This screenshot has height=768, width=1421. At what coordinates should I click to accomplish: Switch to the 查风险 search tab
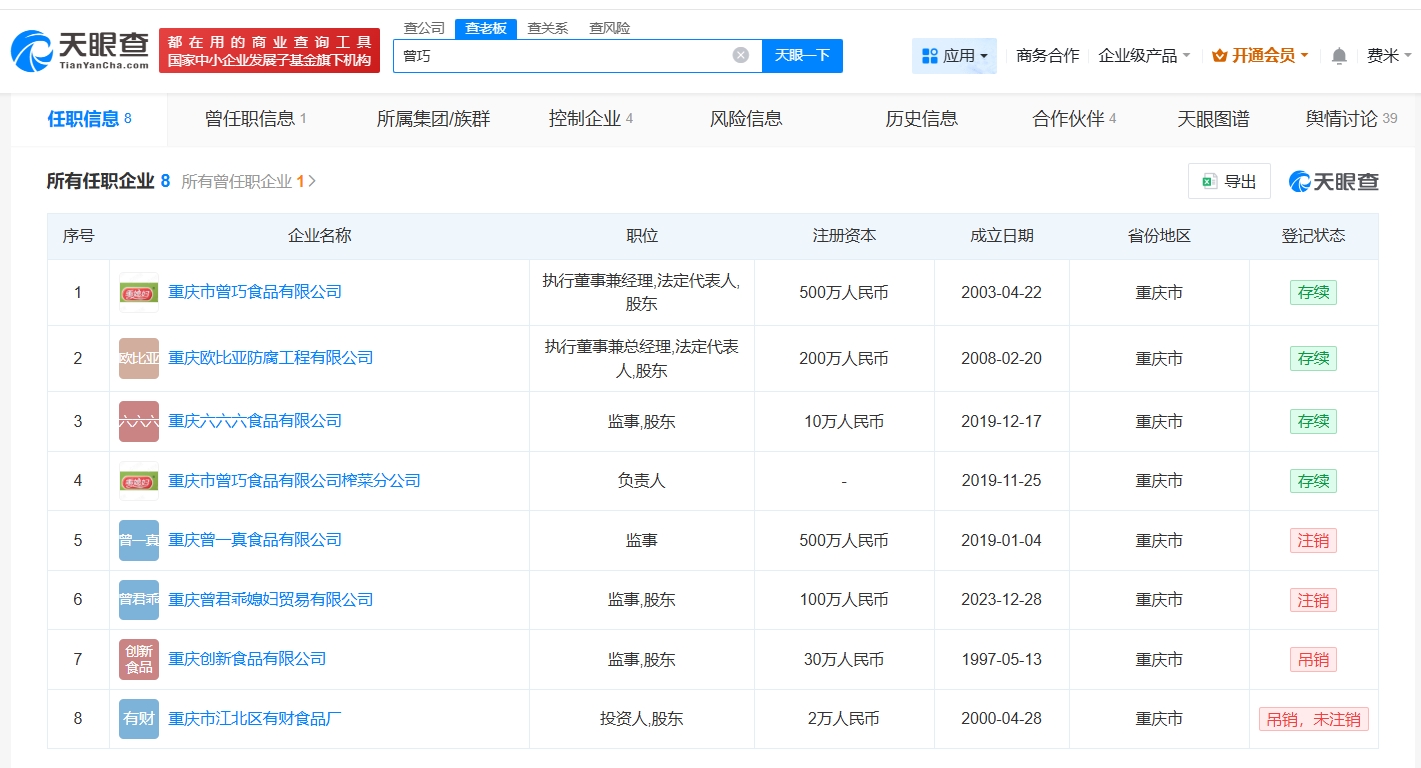pos(609,28)
